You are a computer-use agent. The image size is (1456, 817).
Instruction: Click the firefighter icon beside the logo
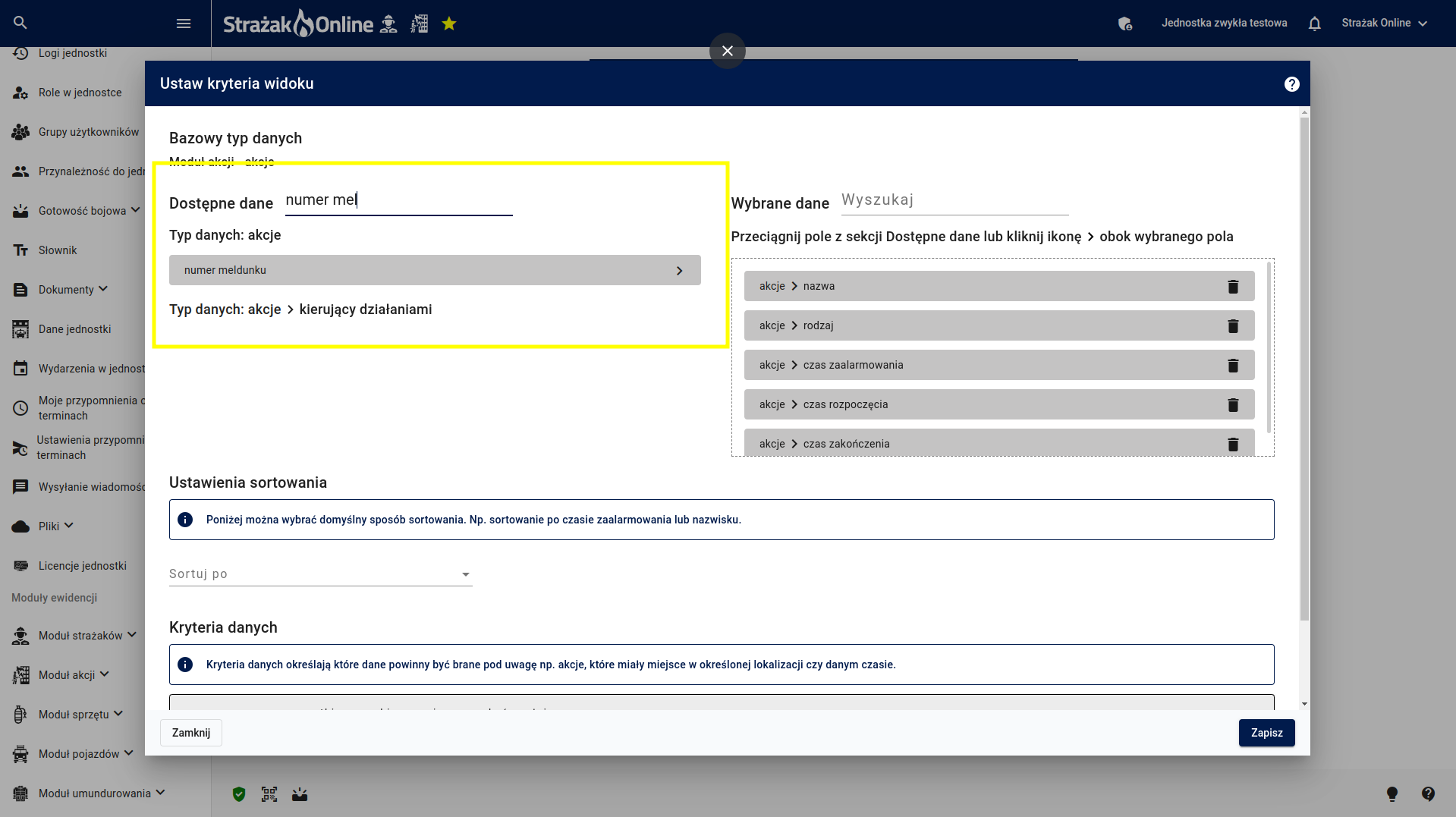(x=388, y=24)
